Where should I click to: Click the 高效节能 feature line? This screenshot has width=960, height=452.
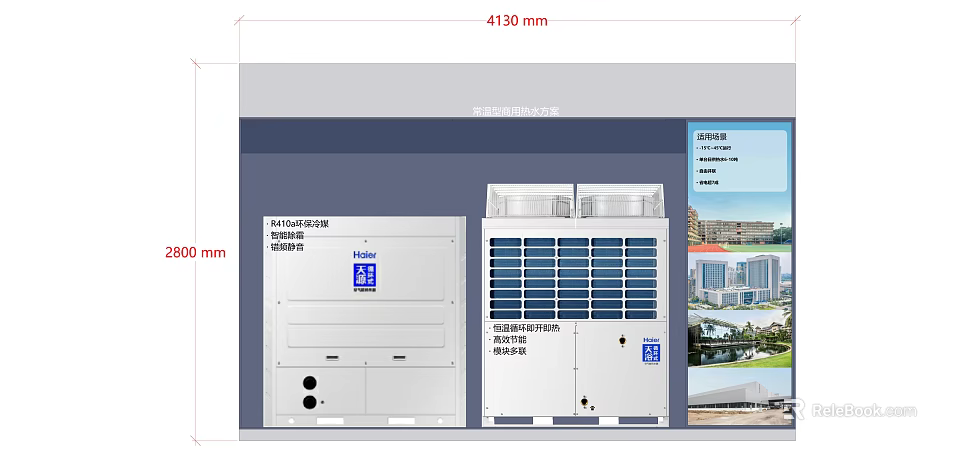pyautogui.click(x=509, y=339)
